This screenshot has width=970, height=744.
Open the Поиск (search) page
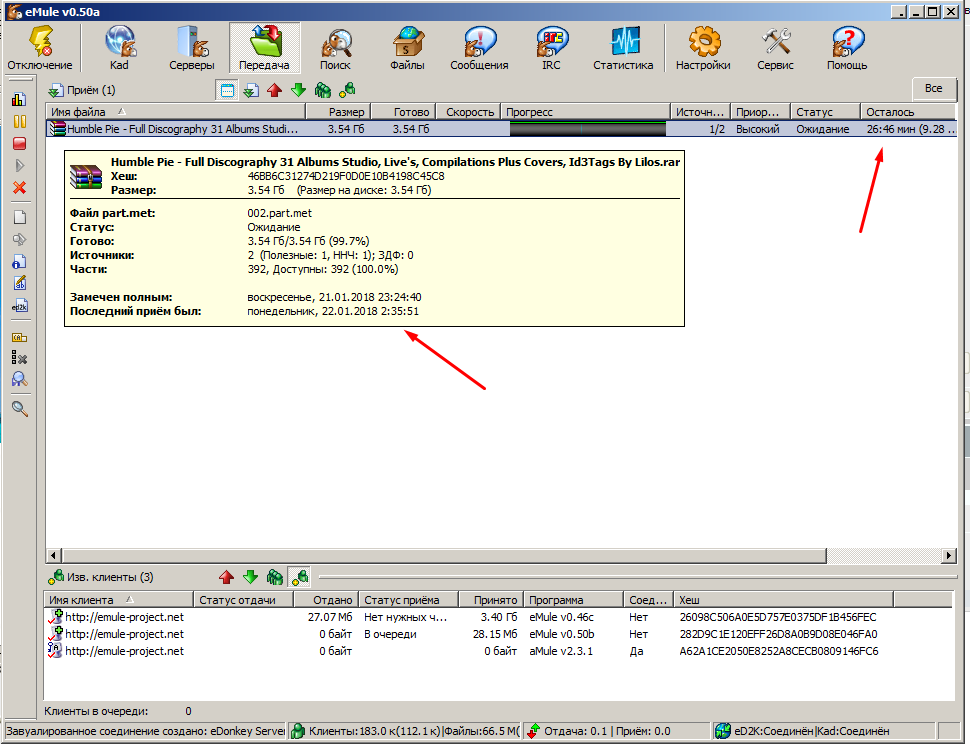[335, 48]
